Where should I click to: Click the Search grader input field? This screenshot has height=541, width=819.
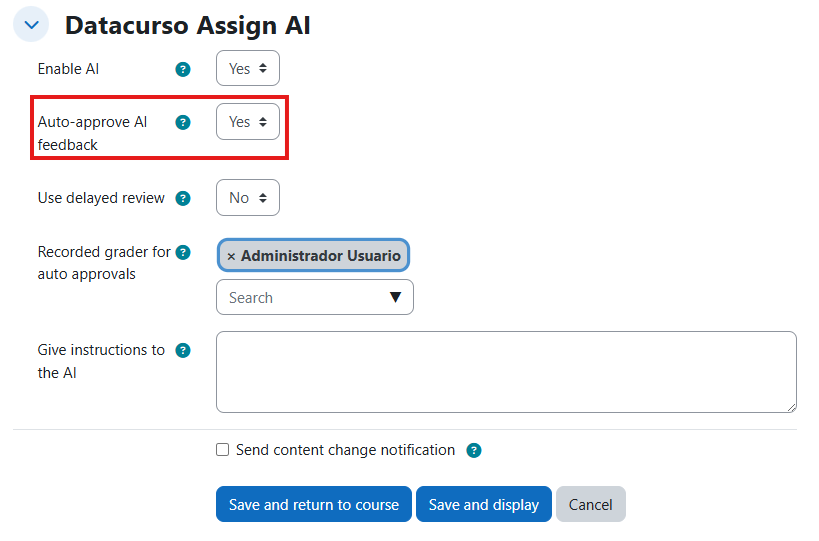coord(300,298)
